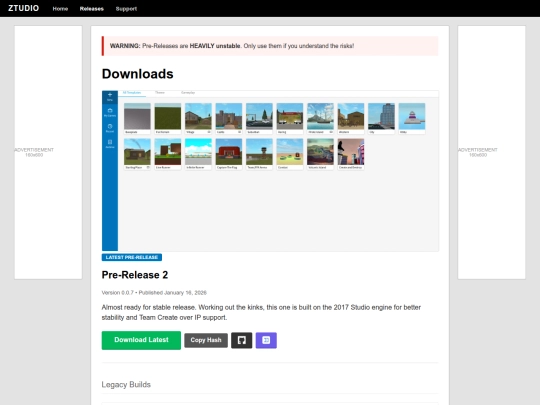
Task: Click the WARNING pre-release notice banner
Action: 270,46
